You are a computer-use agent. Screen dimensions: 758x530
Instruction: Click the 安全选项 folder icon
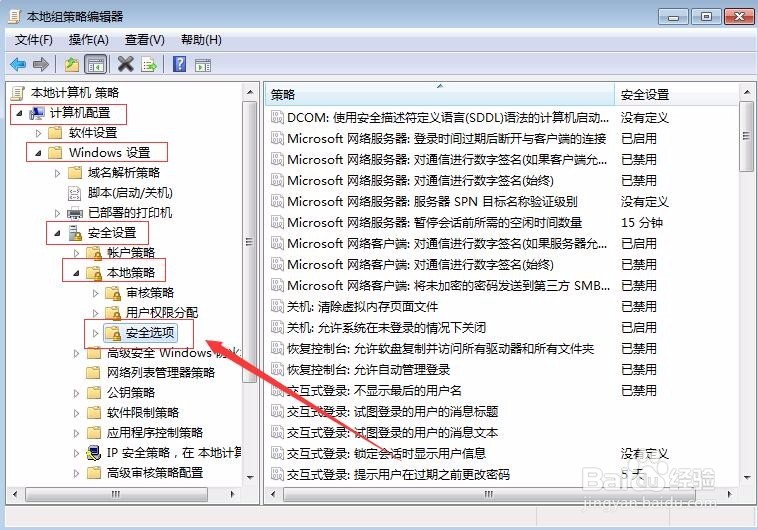coord(113,333)
